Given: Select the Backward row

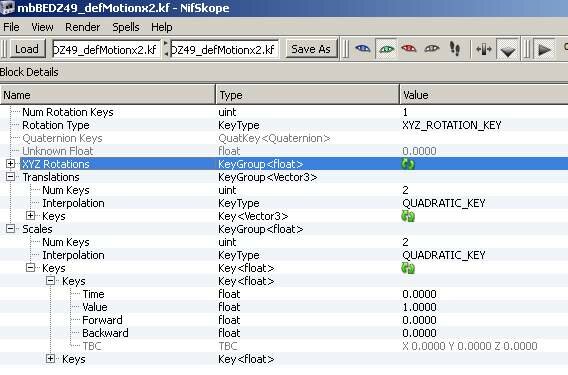Looking at the screenshot, I should click(284, 333).
